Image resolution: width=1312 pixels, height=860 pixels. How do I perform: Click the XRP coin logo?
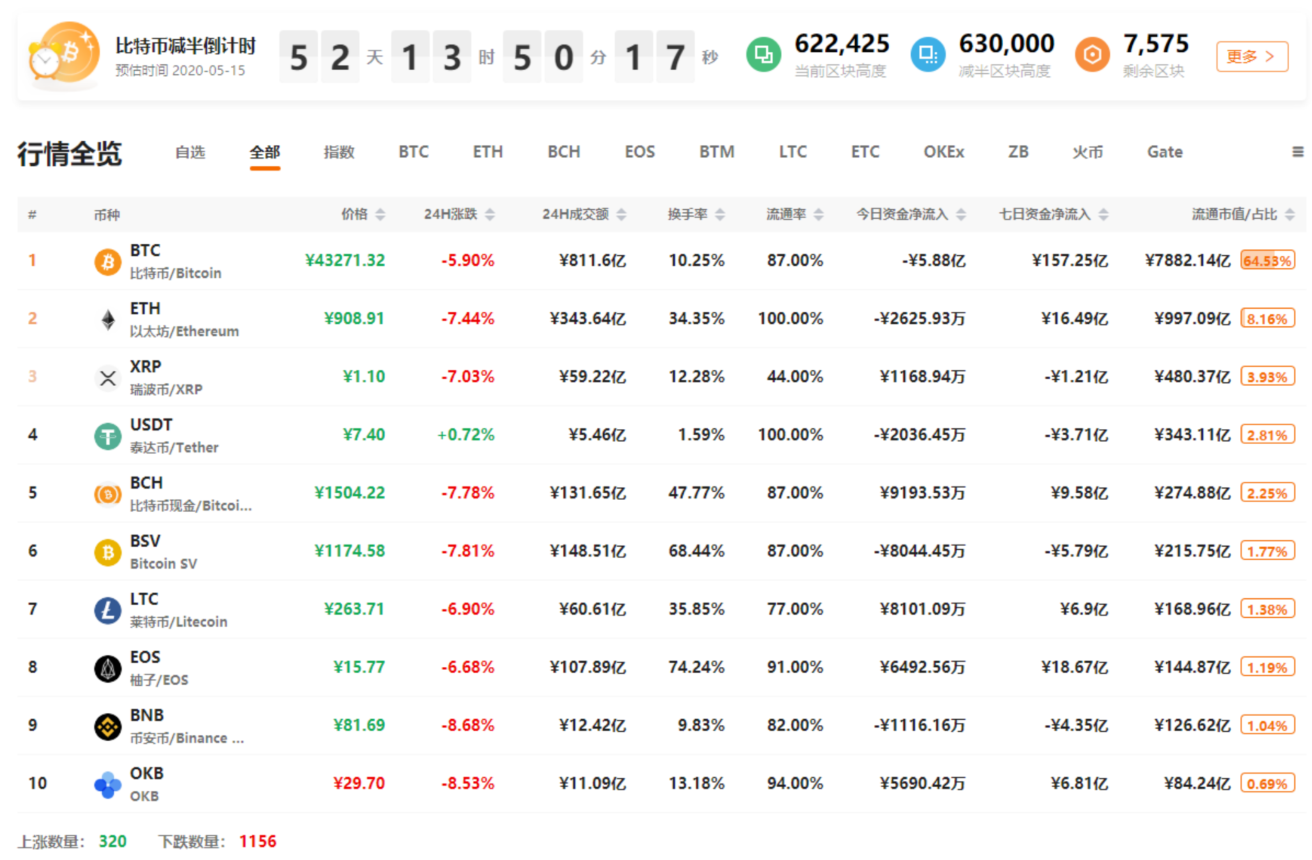coord(107,377)
